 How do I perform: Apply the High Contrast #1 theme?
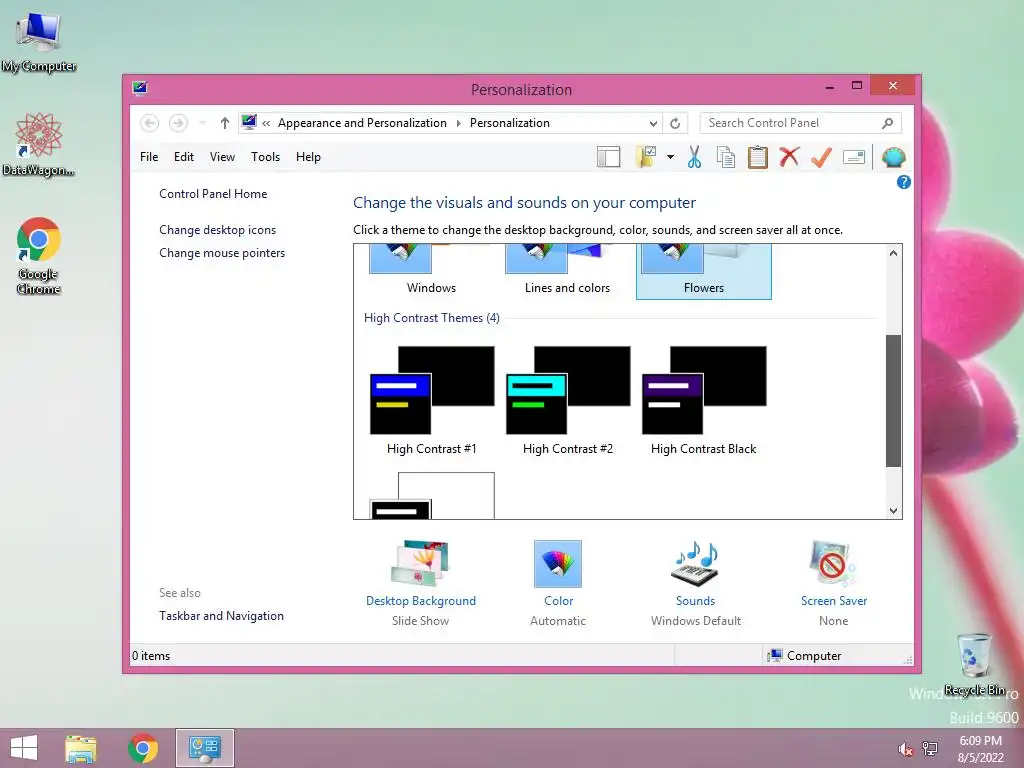point(432,401)
